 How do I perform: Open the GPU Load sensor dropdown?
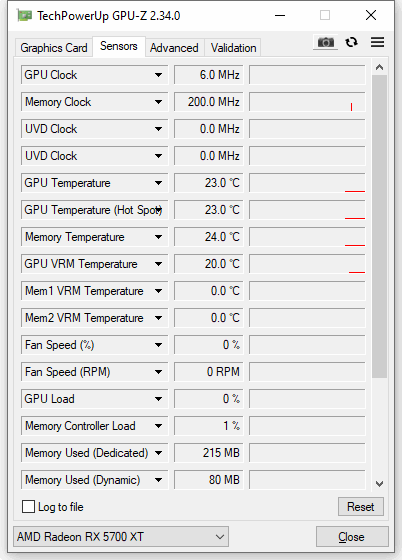[159, 399]
